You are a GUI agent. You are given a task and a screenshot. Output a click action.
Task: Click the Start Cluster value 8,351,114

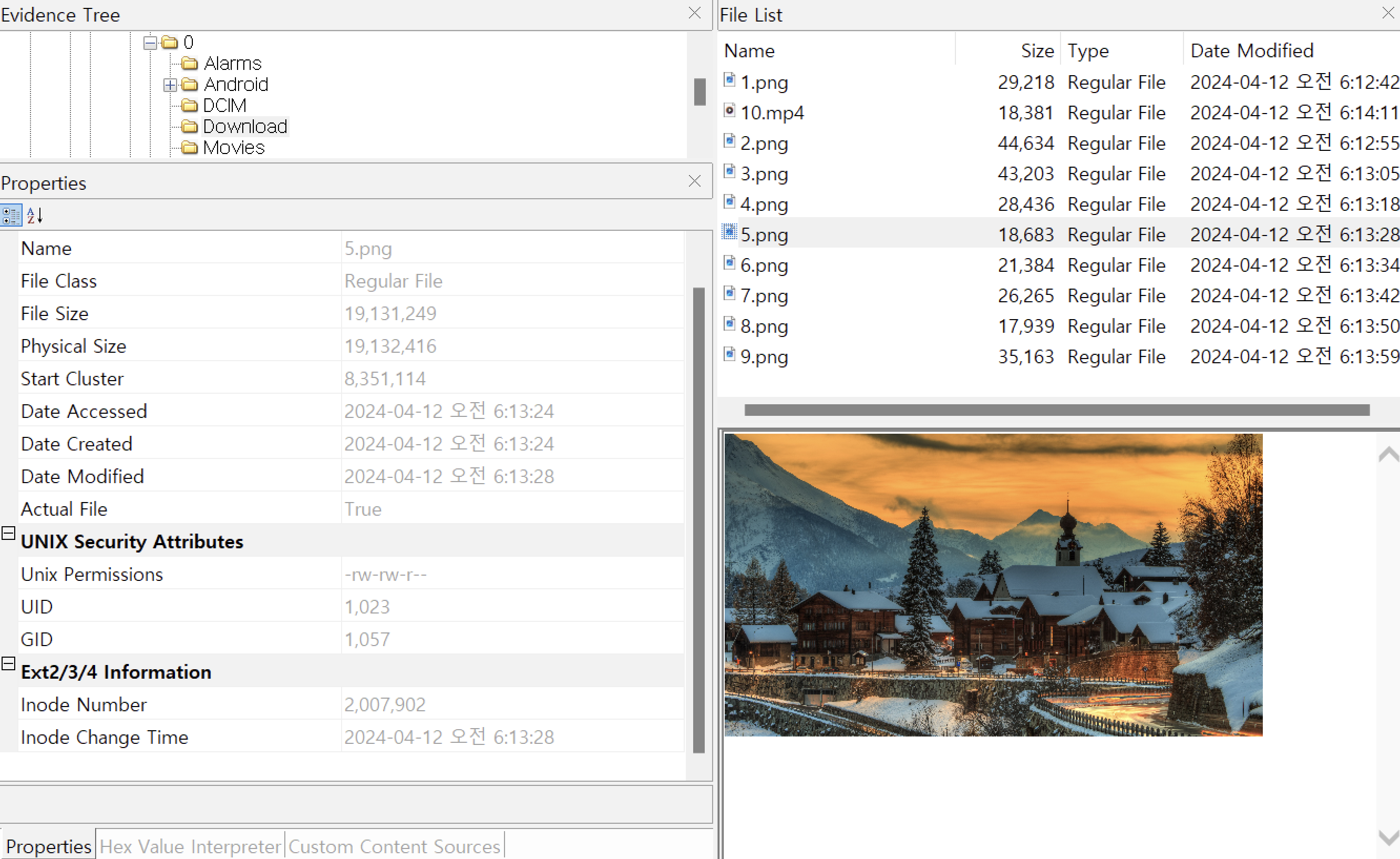[x=385, y=379]
